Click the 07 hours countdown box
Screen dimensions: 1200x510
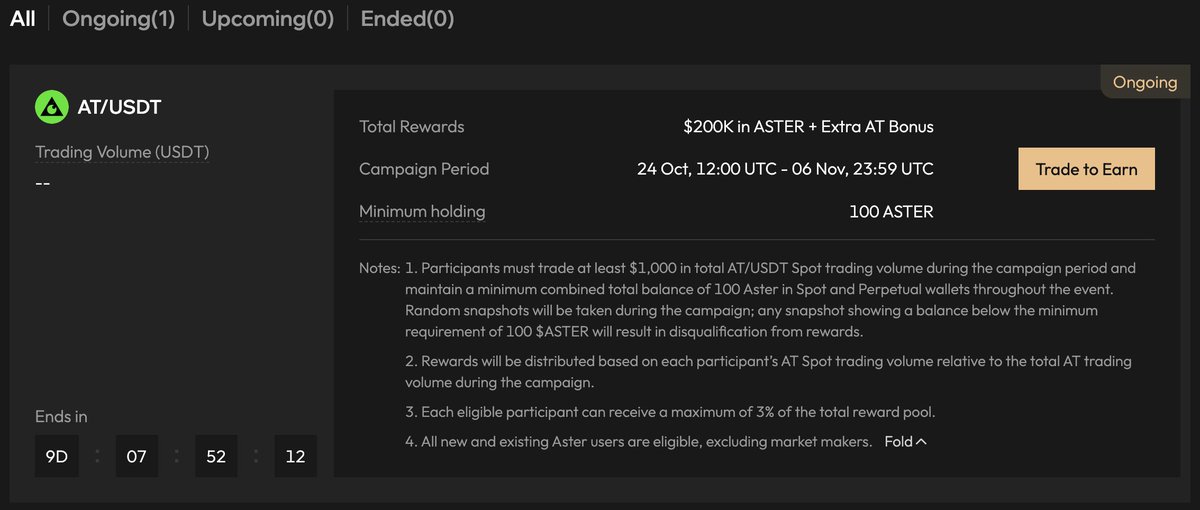coord(136,456)
